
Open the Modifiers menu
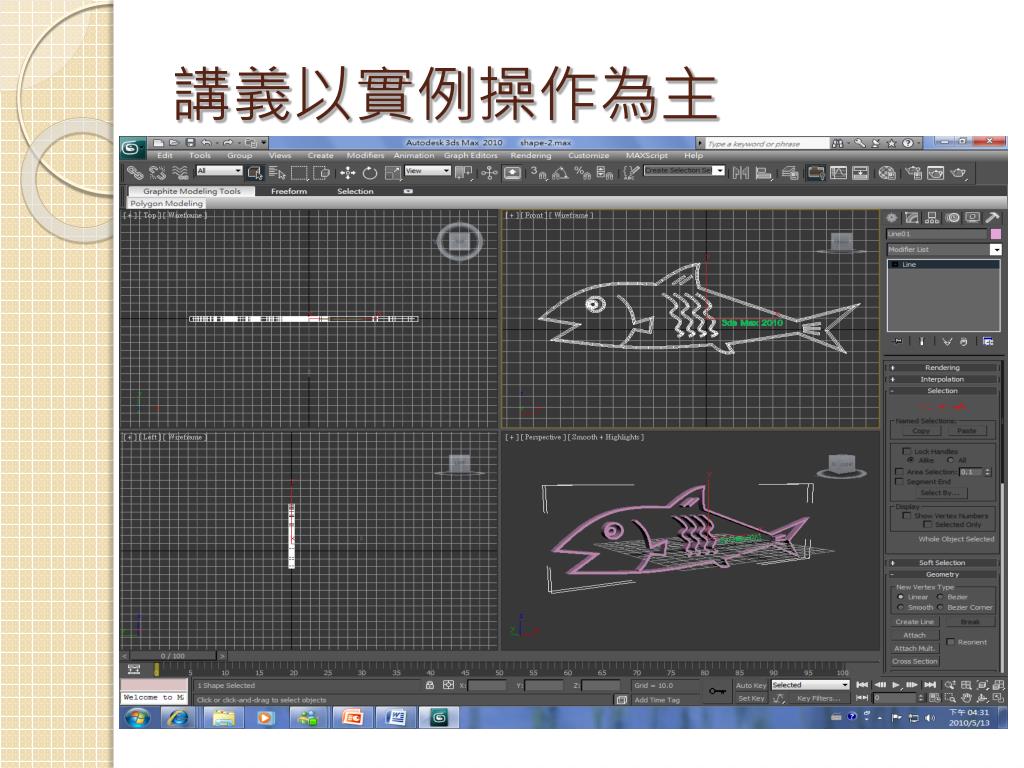coord(365,155)
